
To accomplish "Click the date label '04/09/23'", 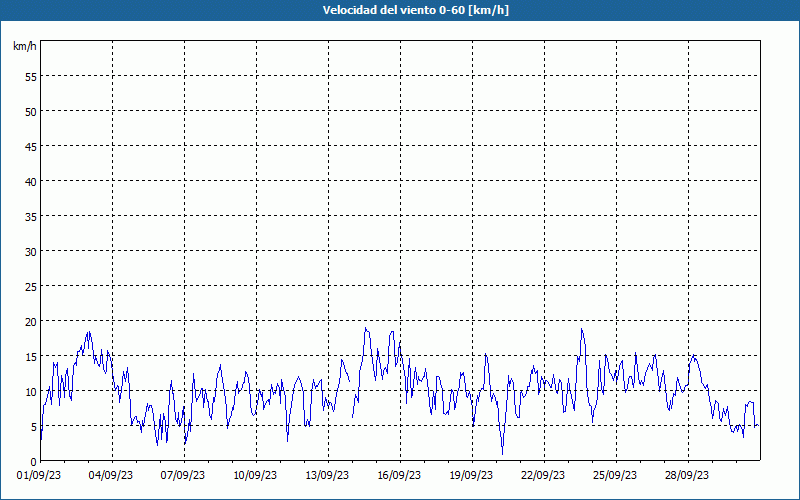I will click(x=111, y=476).
